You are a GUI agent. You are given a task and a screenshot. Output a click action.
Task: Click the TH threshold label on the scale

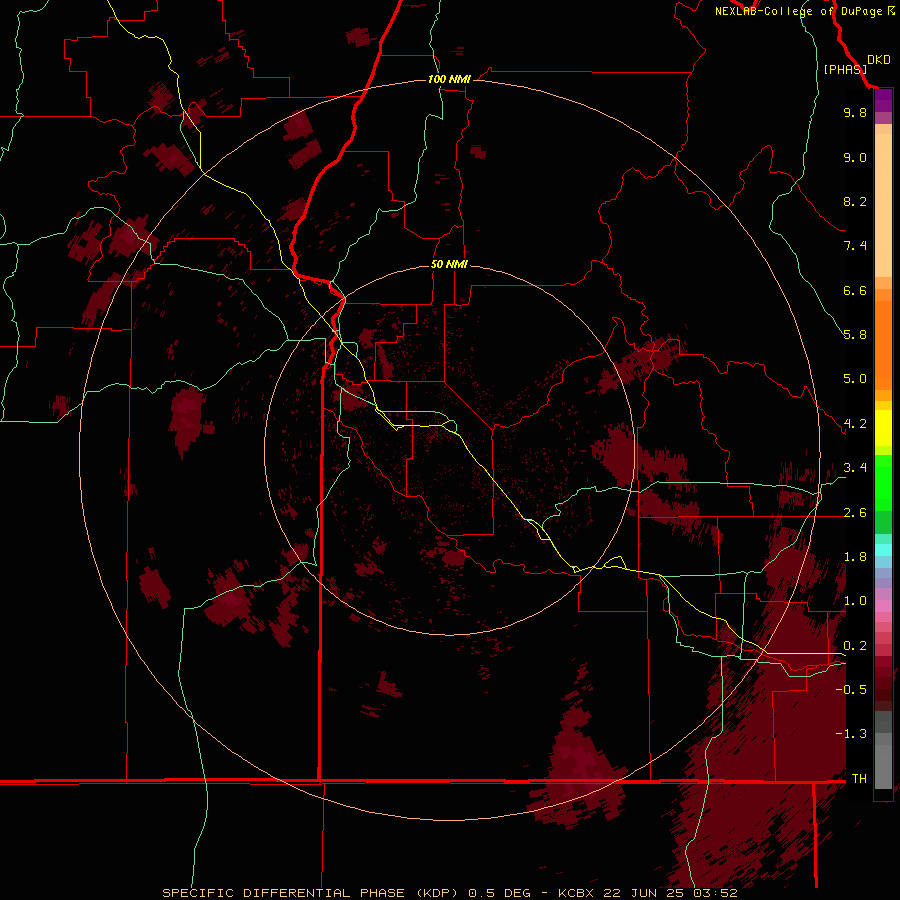pos(859,779)
